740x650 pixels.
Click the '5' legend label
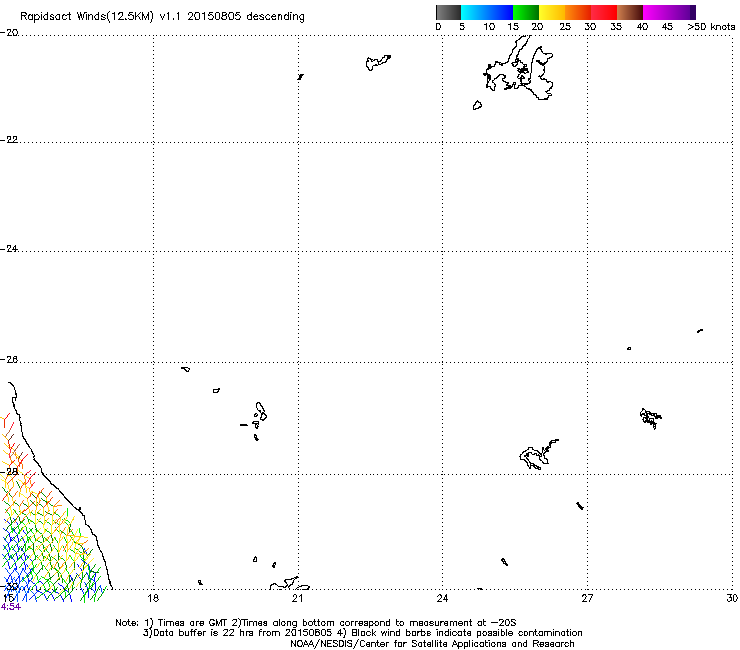pyautogui.click(x=462, y=27)
